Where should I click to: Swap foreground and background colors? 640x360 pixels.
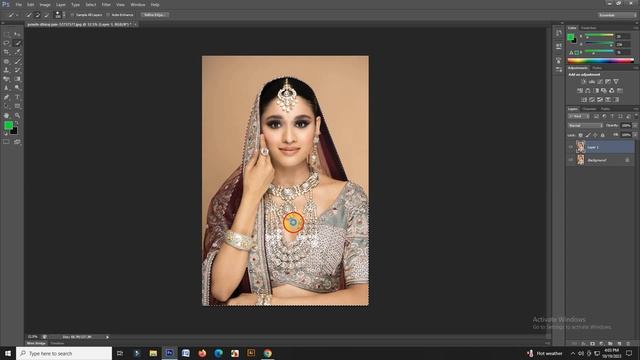(x=17, y=122)
